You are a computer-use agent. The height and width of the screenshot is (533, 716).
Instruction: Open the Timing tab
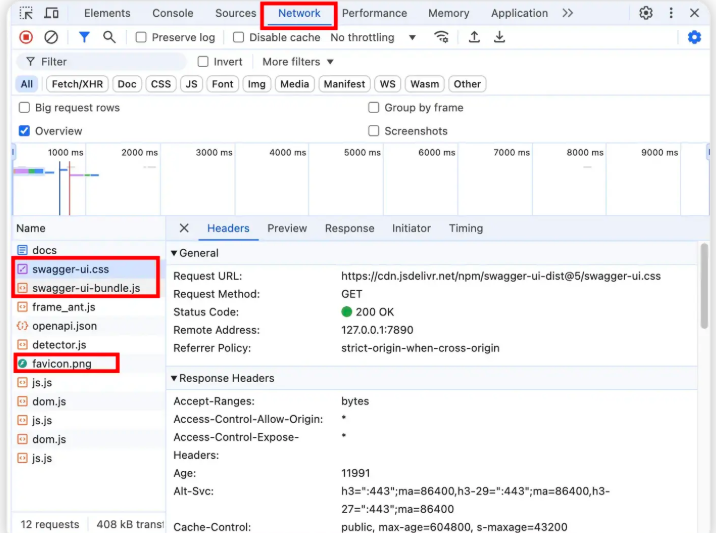pyautogui.click(x=466, y=228)
